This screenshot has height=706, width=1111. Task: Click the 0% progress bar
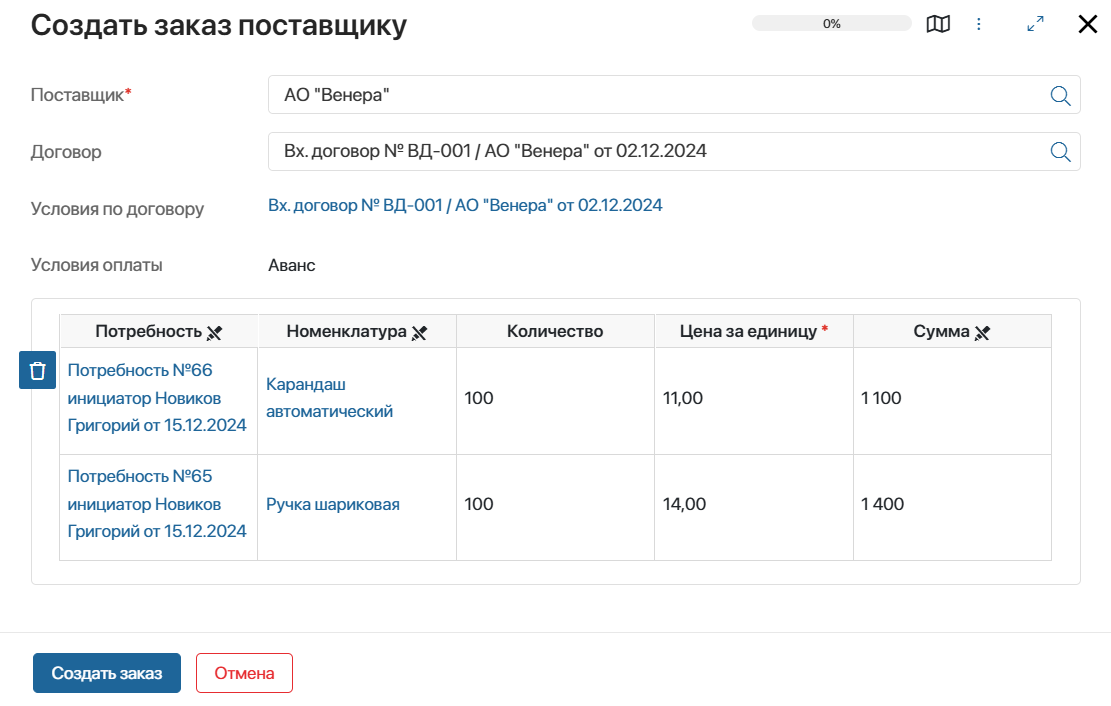tap(832, 23)
